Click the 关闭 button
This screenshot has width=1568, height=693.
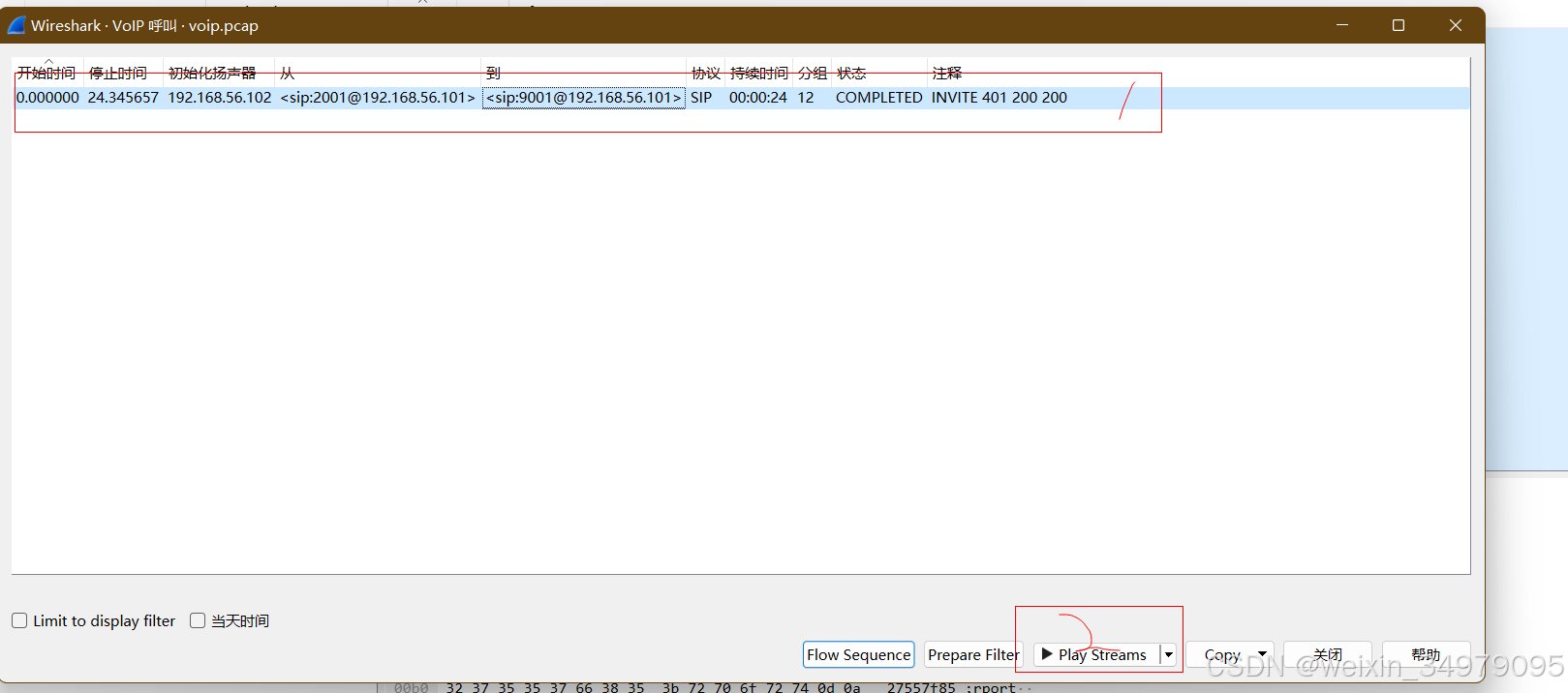1328,654
